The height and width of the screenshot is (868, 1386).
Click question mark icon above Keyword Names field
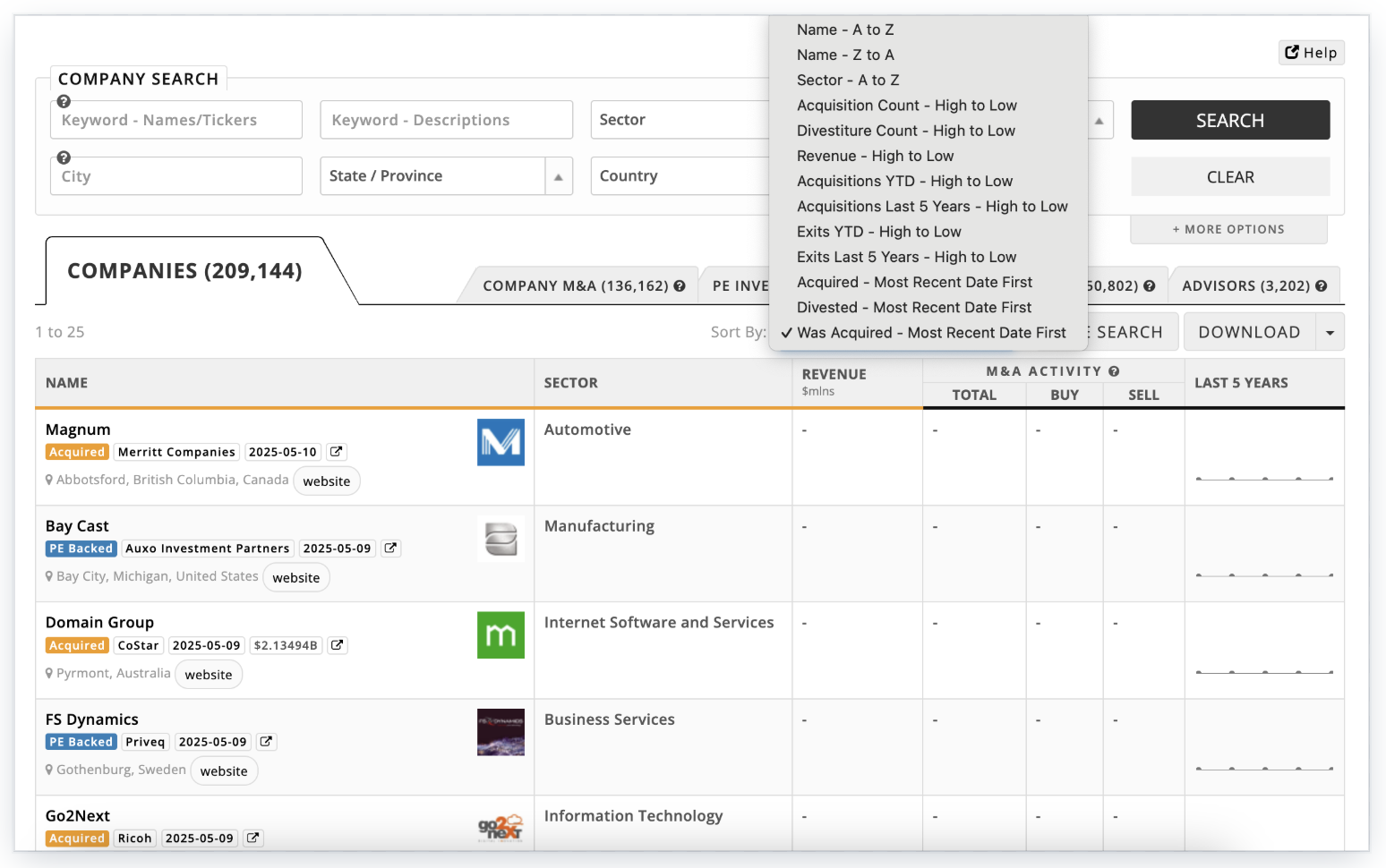coord(64,101)
